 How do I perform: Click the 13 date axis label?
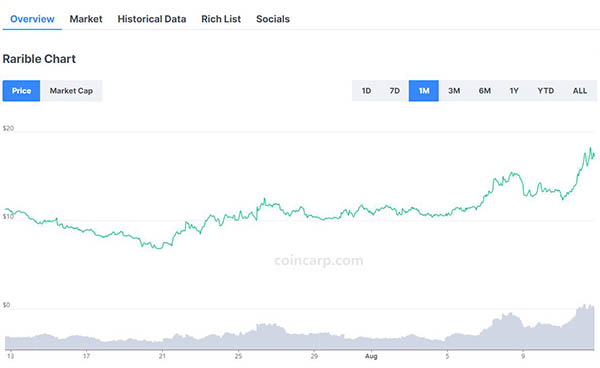pyautogui.click(x=10, y=356)
